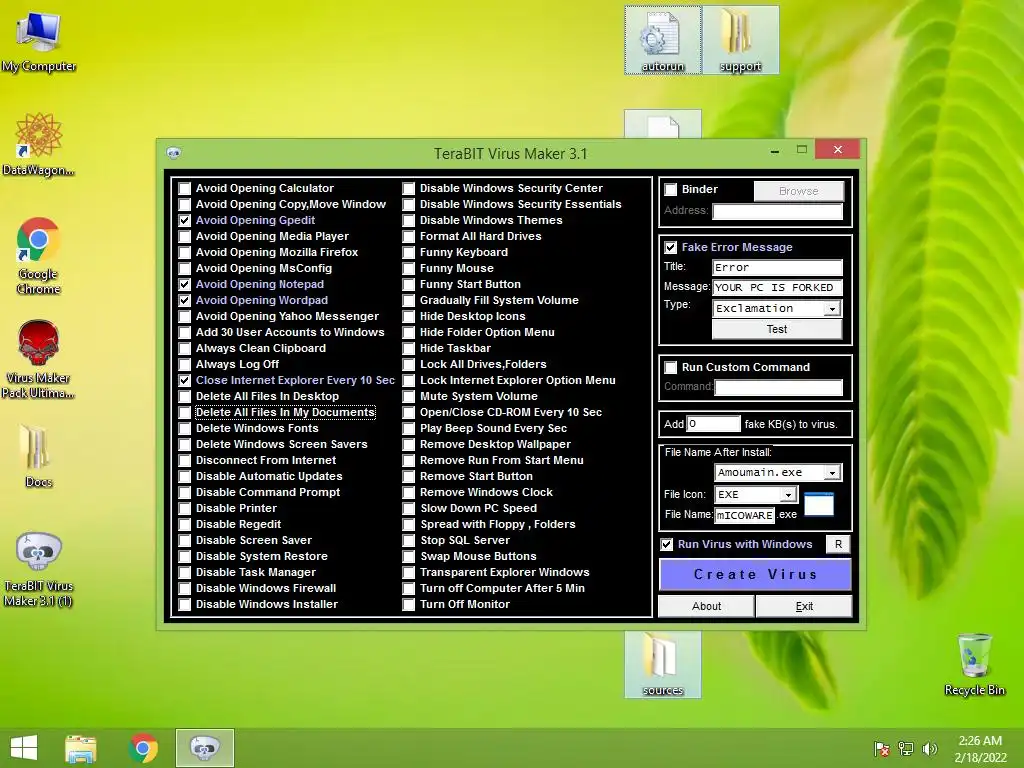Select TeraBIT Virus Maker 3.1 (1) desktop icon

click(39, 569)
